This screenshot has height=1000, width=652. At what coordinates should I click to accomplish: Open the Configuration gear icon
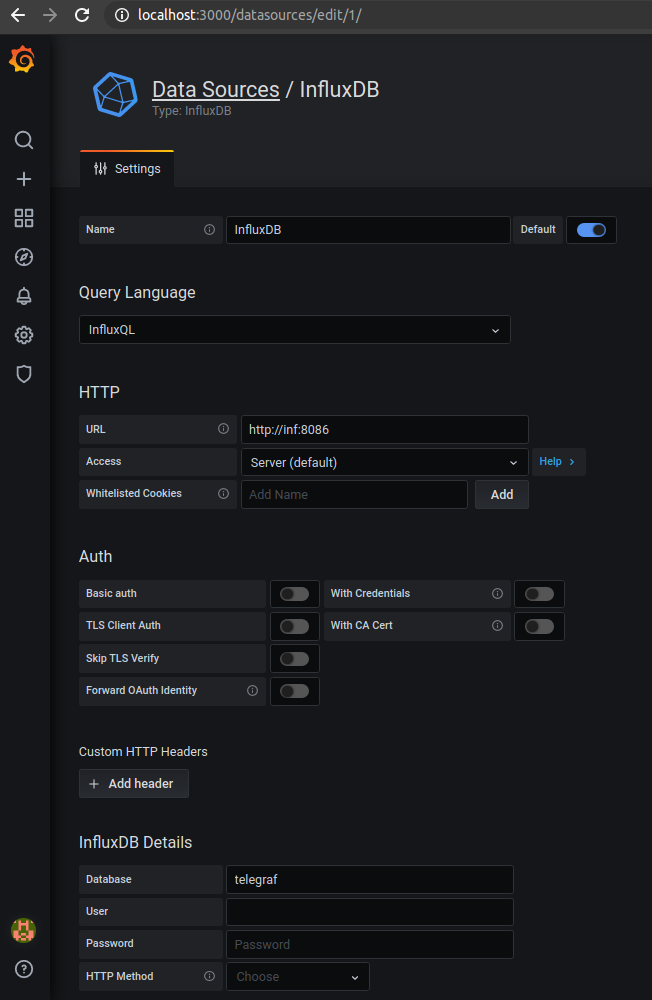24,335
